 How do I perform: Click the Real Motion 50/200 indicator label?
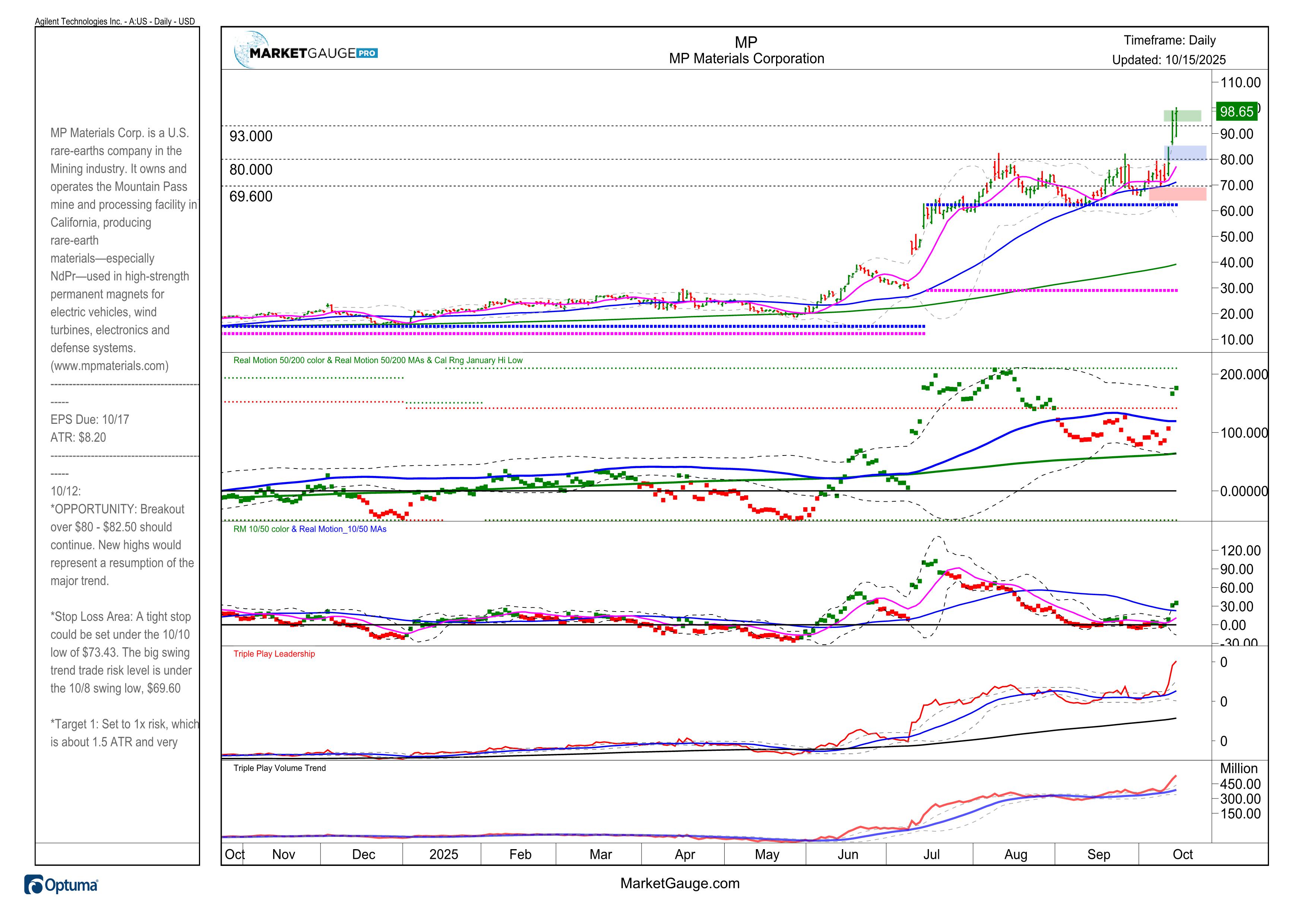pos(377,360)
